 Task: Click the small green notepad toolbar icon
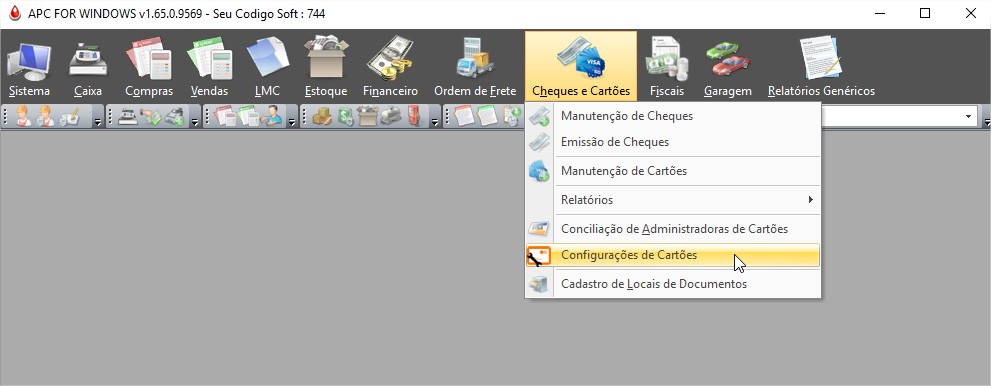pyautogui.click(x=488, y=117)
